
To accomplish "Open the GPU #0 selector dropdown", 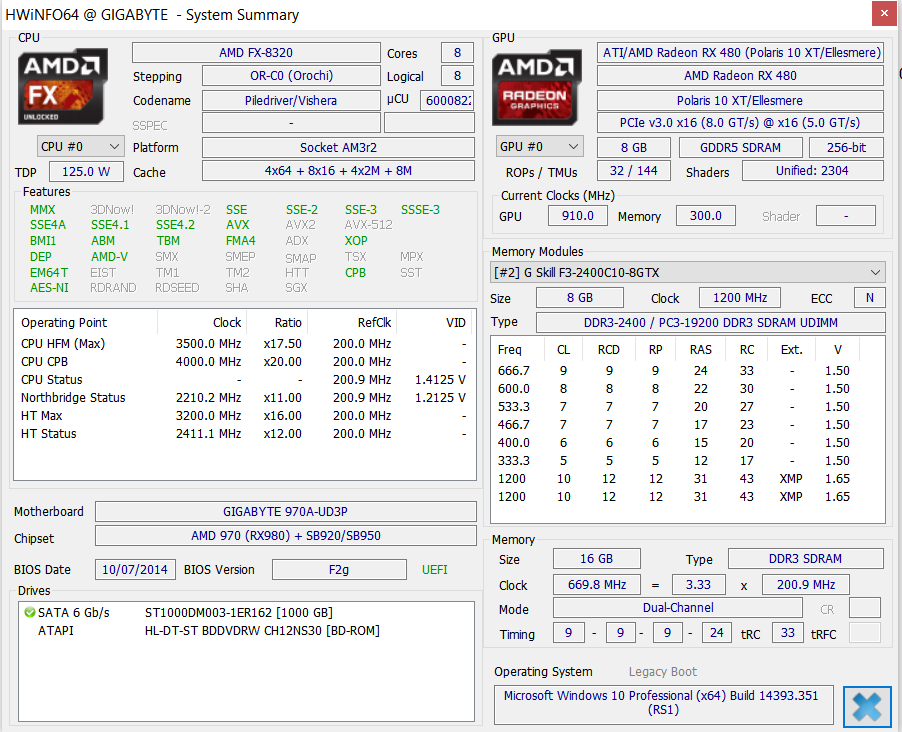I will pos(539,147).
